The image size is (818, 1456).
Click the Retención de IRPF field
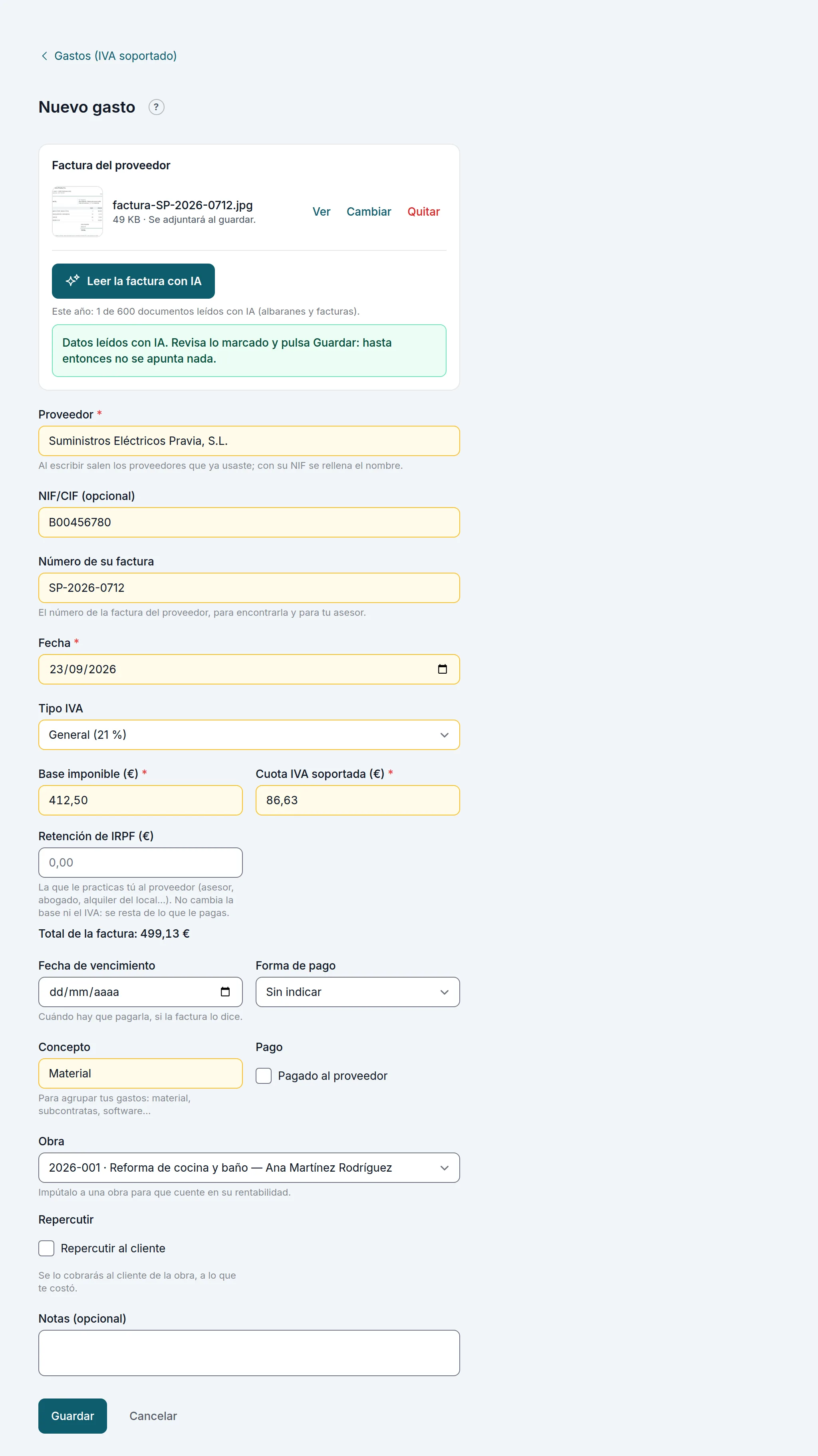[x=140, y=863]
